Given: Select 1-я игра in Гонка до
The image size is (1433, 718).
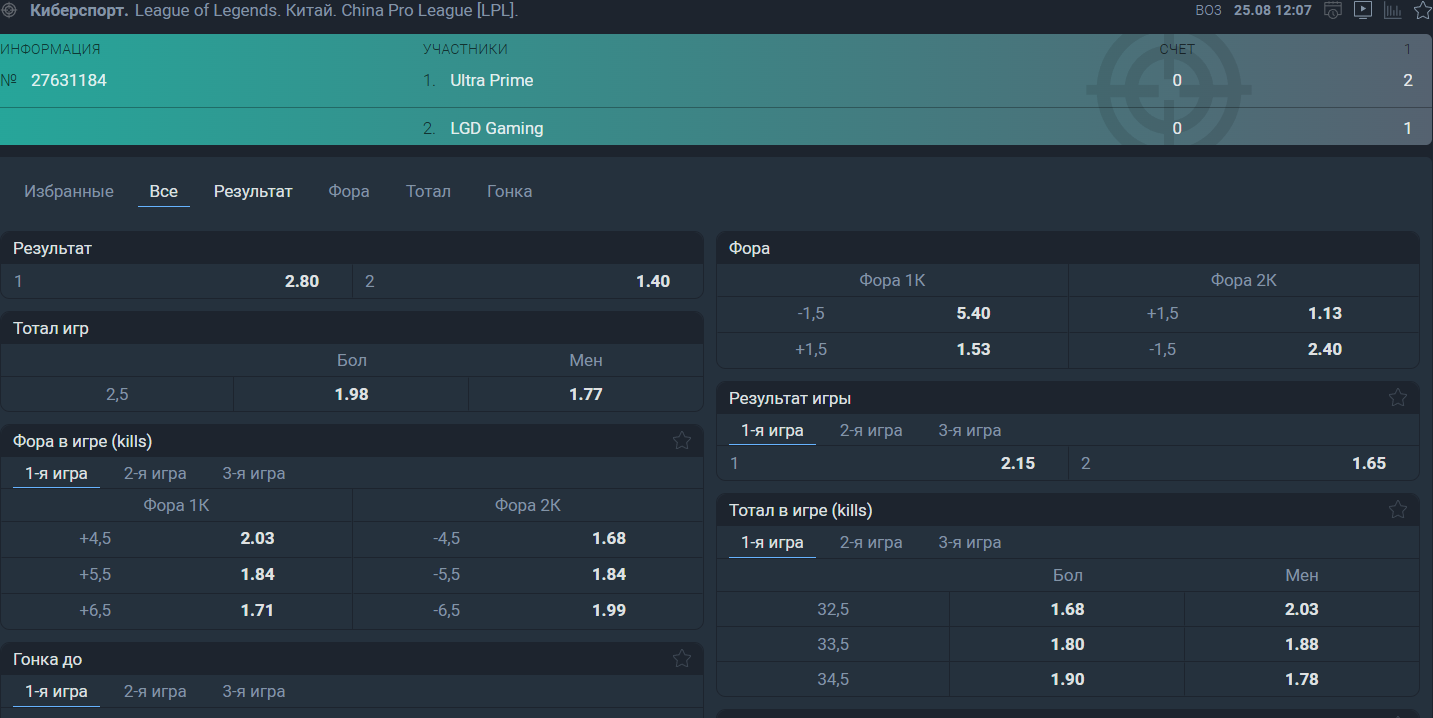Looking at the screenshot, I should [56, 691].
